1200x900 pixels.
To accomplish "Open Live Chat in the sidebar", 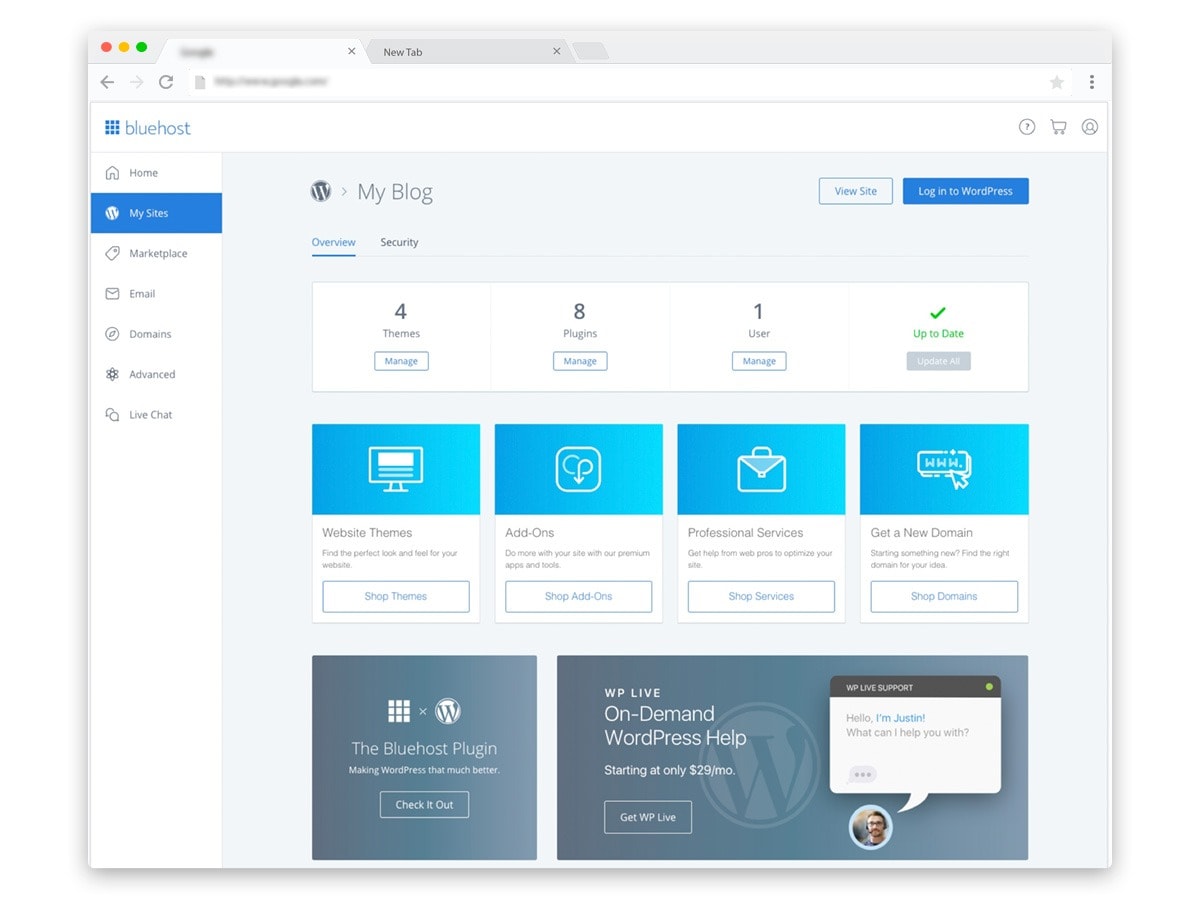I will [156, 414].
